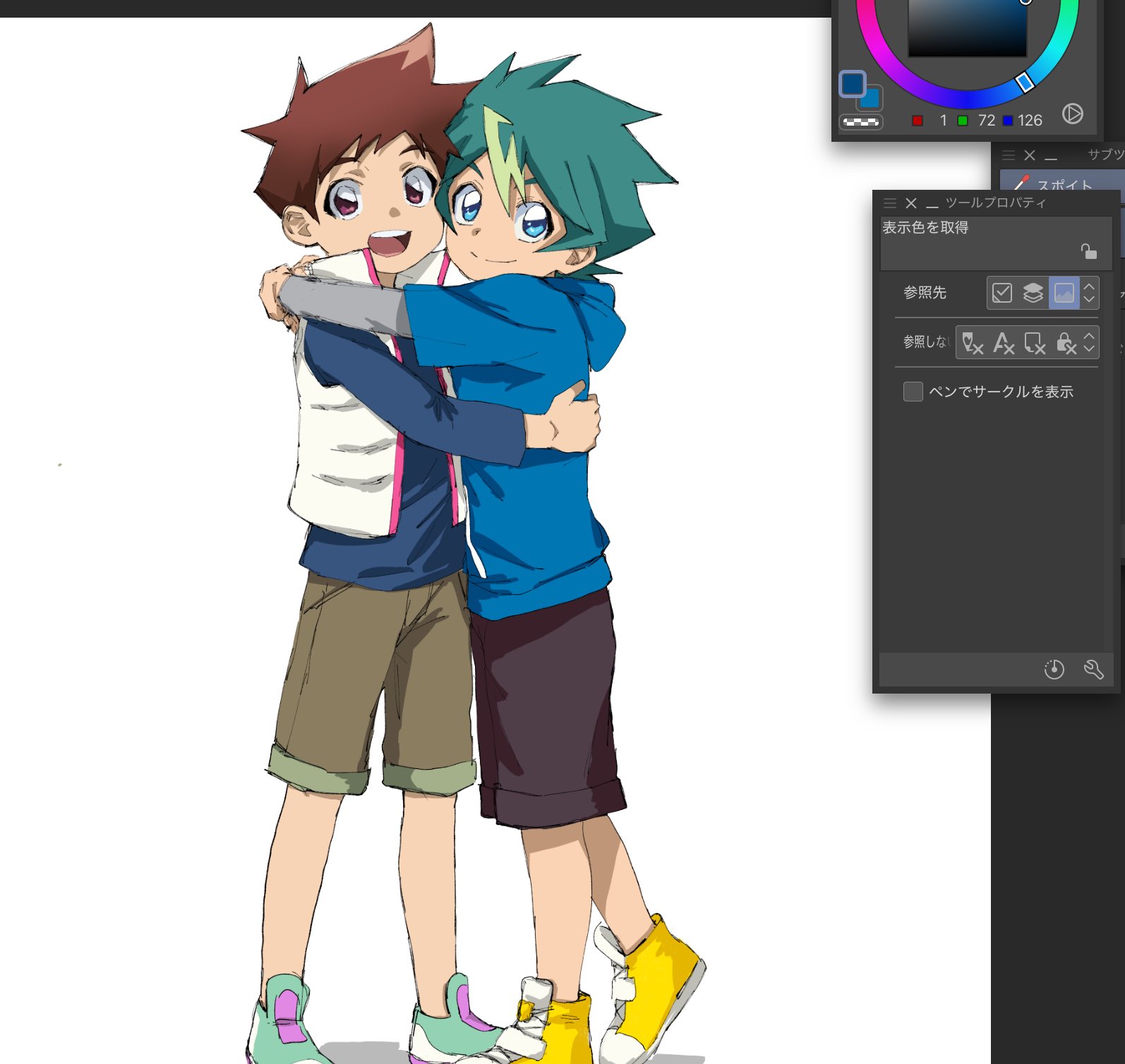Switch color space with the circled triangle icon
Image resolution: width=1125 pixels, height=1064 pixels.
pyautogui.click(x=1072, y=114)
